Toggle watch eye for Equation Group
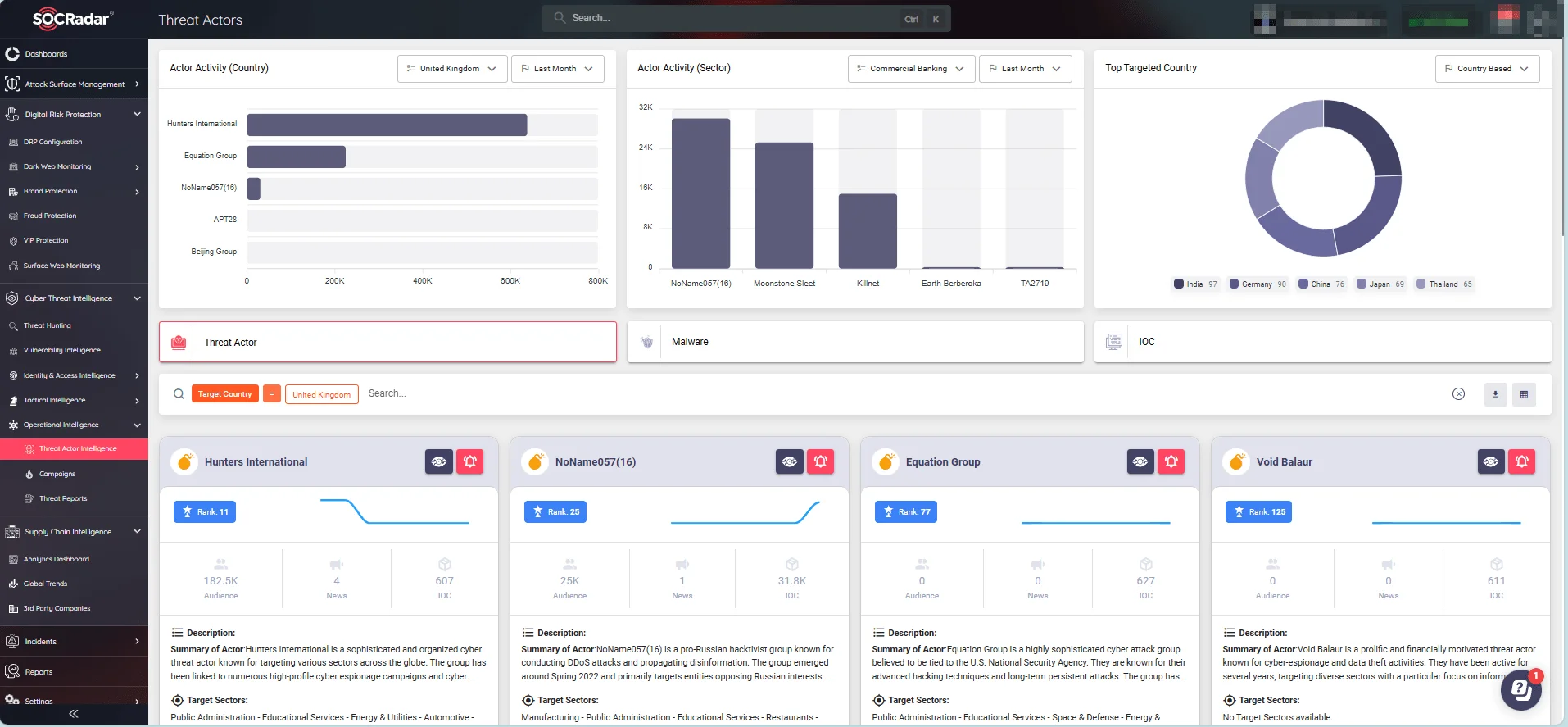This screenshot has height=727, width=1568. coord(1140,461)
